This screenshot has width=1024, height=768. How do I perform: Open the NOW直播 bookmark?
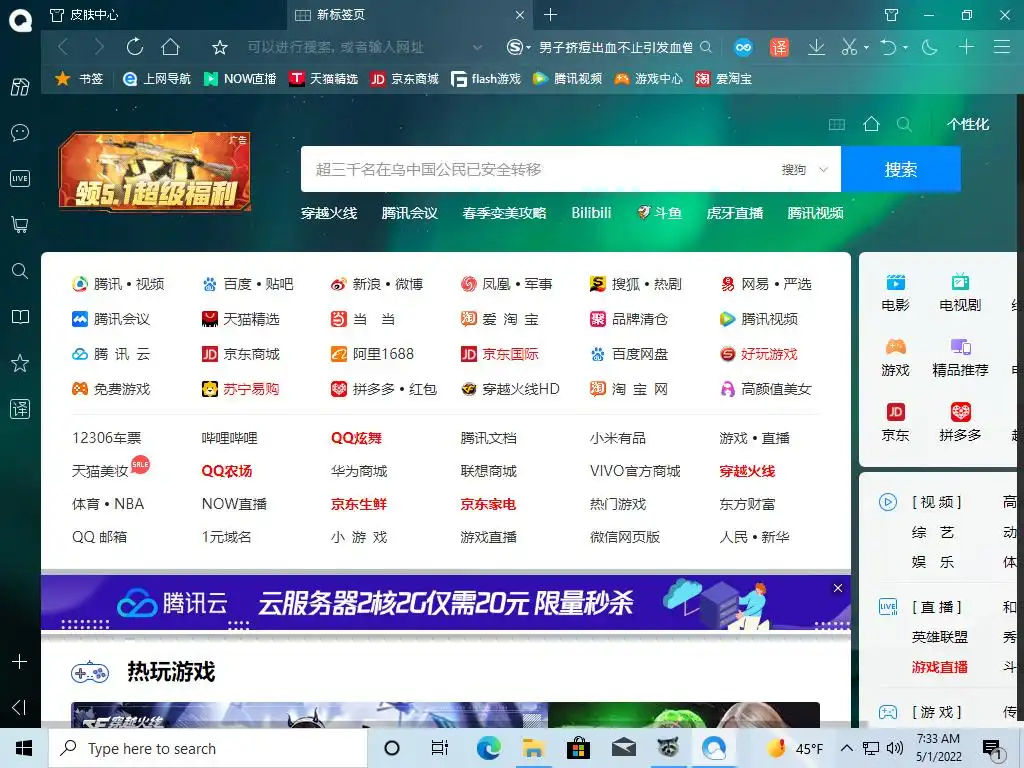coord(240,79)
